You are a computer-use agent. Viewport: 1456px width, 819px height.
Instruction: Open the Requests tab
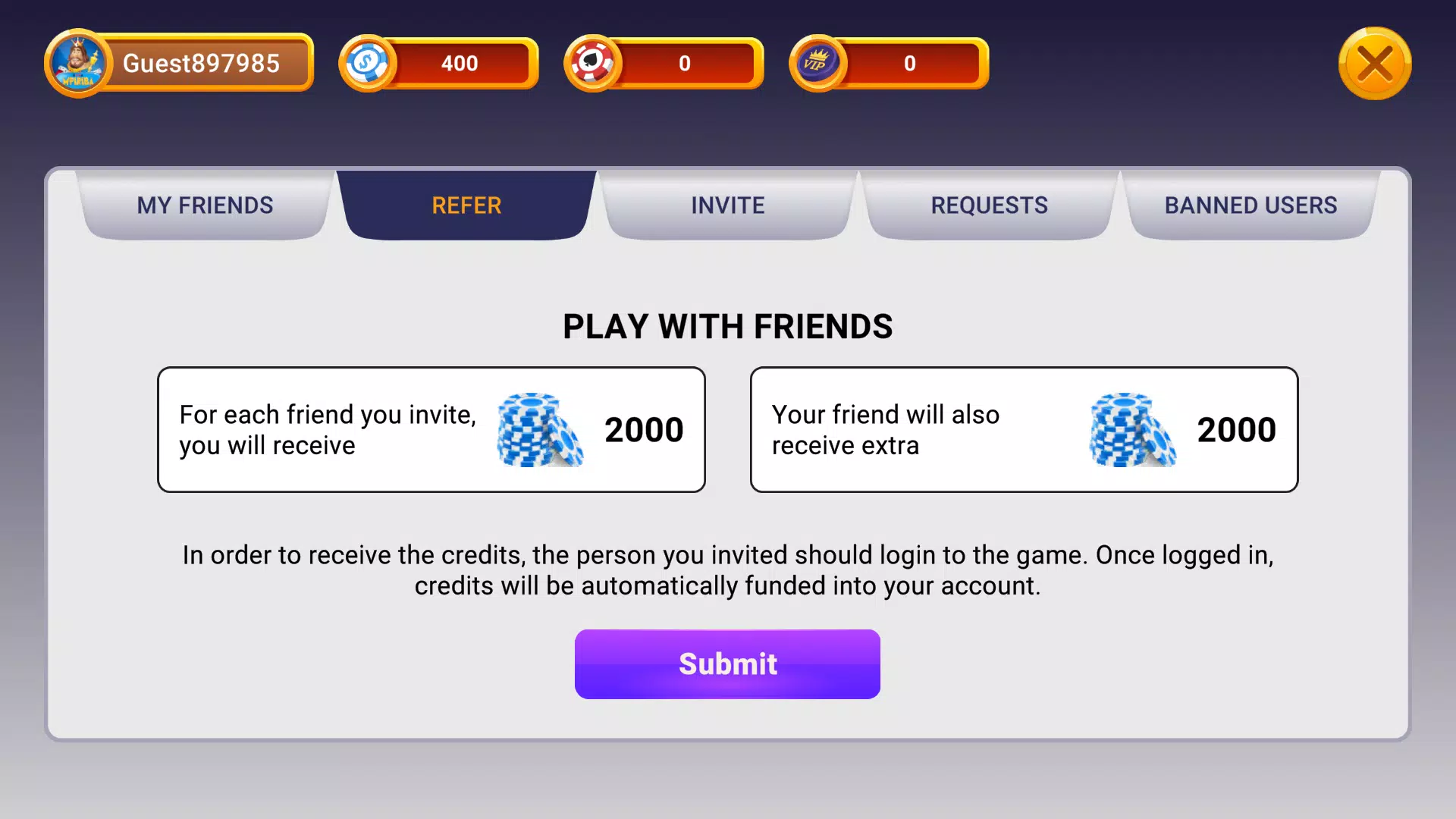pos(990,206)
